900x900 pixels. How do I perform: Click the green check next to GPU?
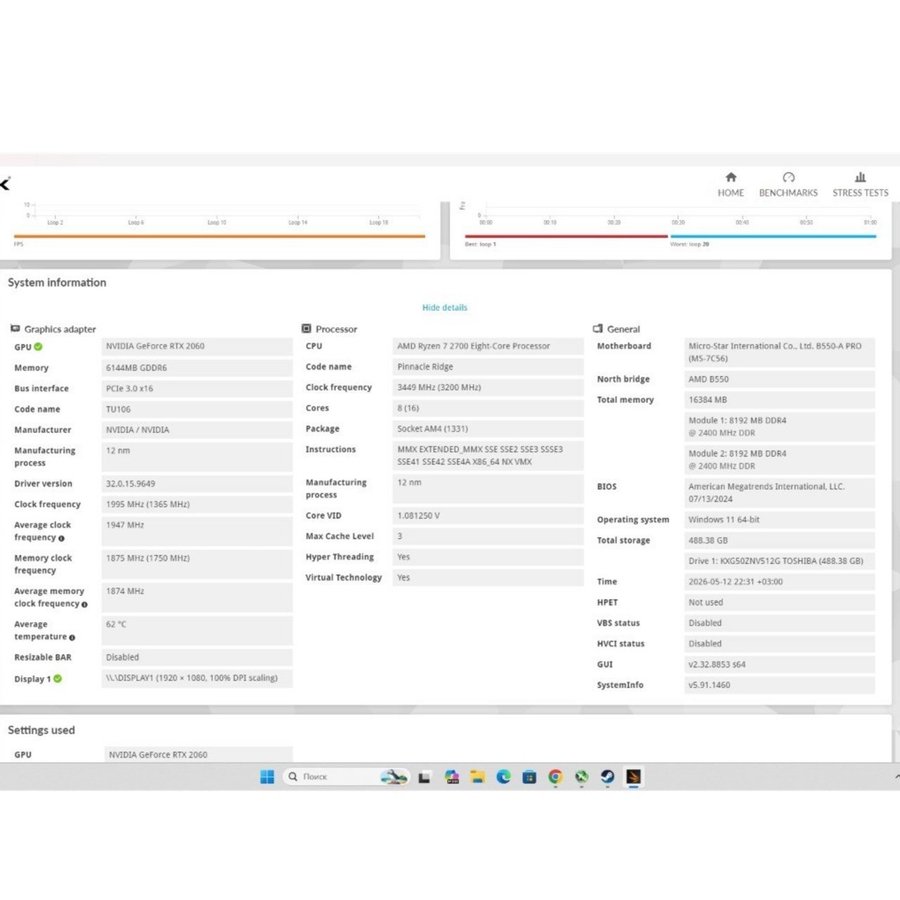tap(38, 347)
